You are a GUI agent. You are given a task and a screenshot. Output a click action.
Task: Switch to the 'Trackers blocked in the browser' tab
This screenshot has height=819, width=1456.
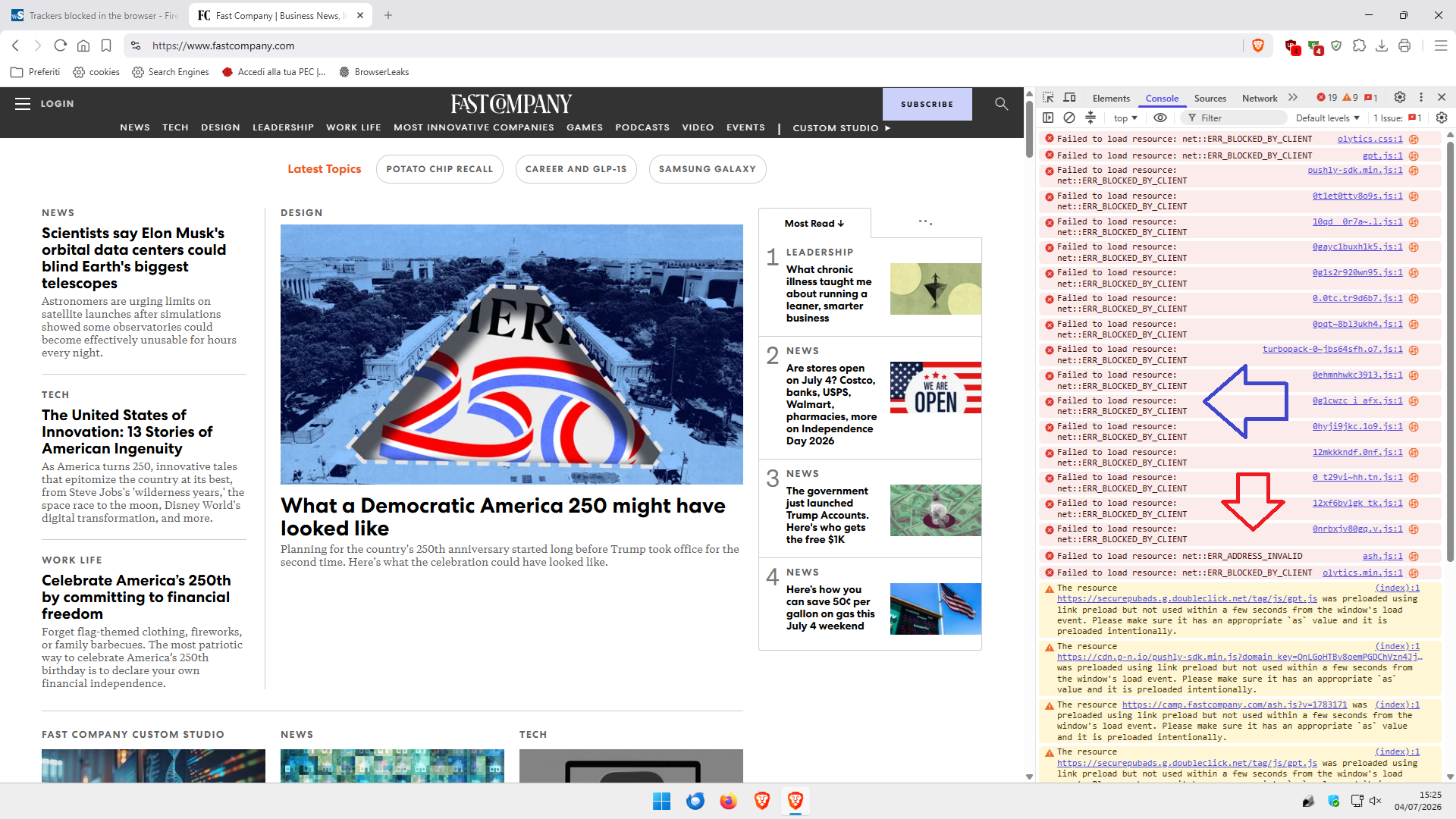coord(94,15)
